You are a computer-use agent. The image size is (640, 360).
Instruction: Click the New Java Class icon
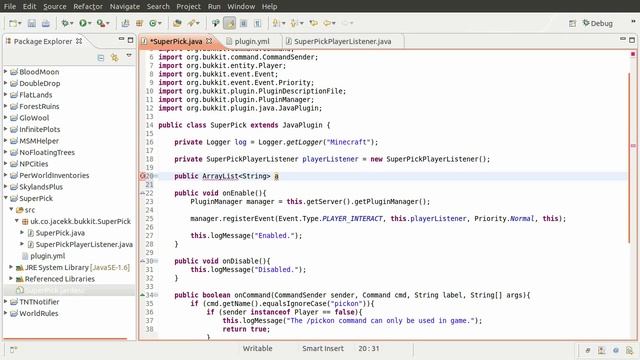click(153, 23)
